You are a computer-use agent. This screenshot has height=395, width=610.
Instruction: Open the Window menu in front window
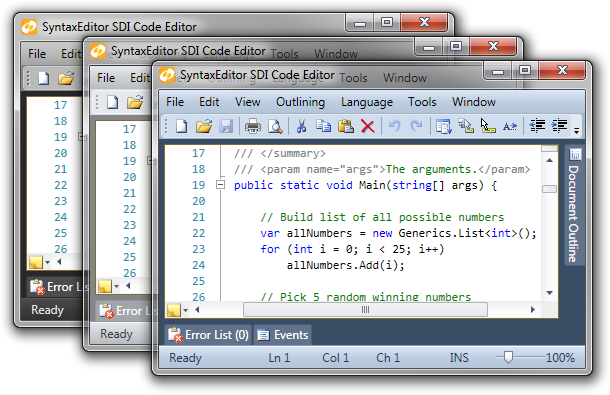coord(474,102)
